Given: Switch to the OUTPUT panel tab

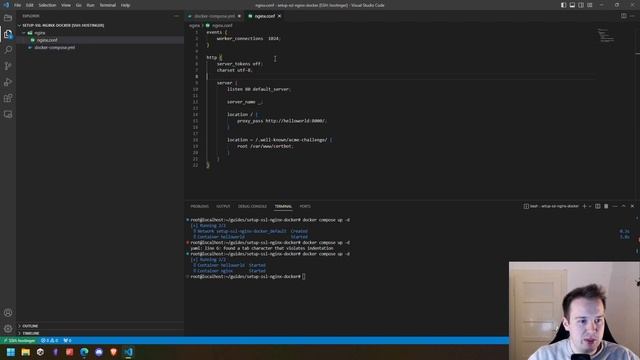Looking at the screenshot, I should (x=223, y=207).
